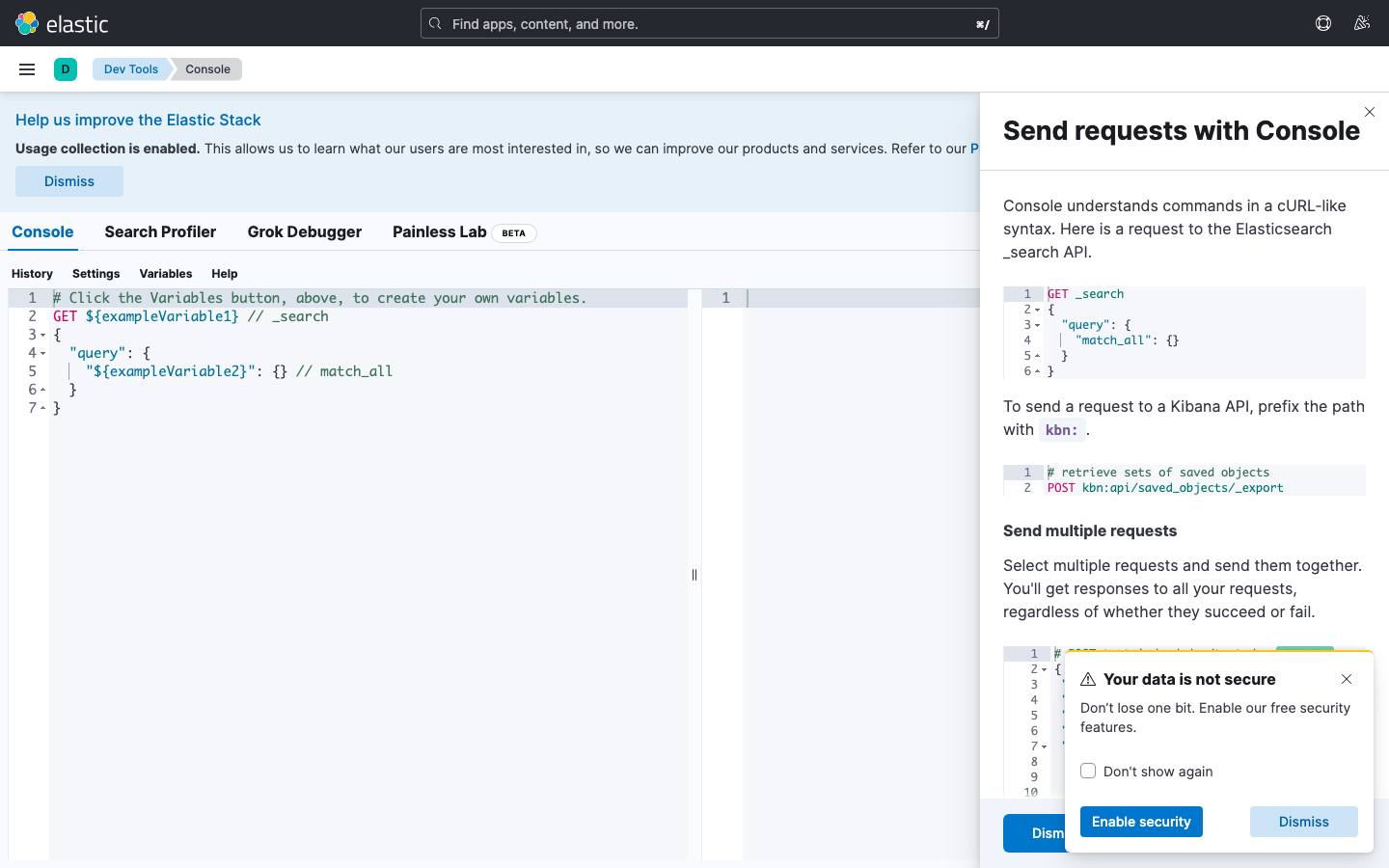This screenshot has width=1389, height=868.
Task: Open console Settings
Action: pos(96,274)
